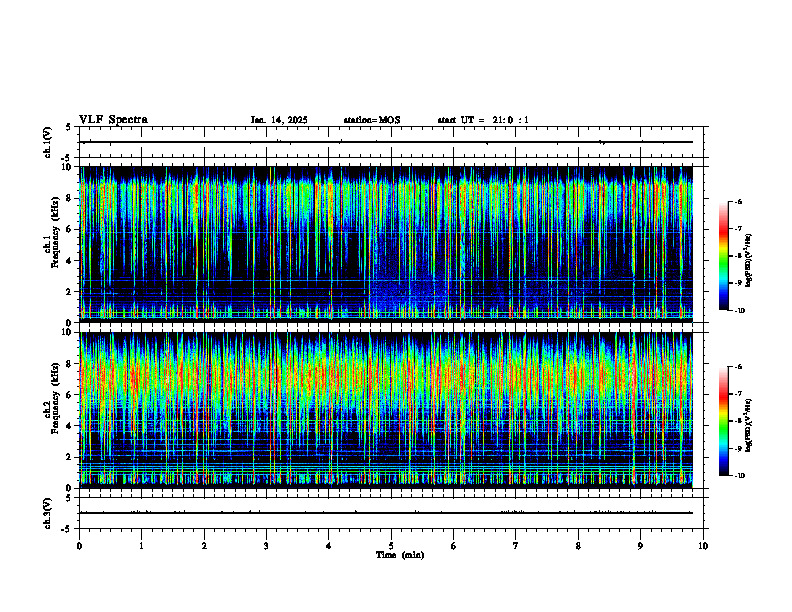This screenshot has height=612, width=792.
Task: Click the "-6" tick on ch.2 color bar
Action: pyautogui.click(x=738, y=367)
